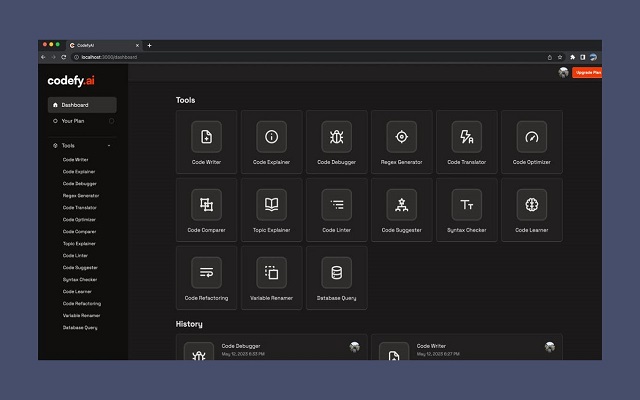Collapse the Tools section in sidebar
640x400 pixels.
coord(109,146)
